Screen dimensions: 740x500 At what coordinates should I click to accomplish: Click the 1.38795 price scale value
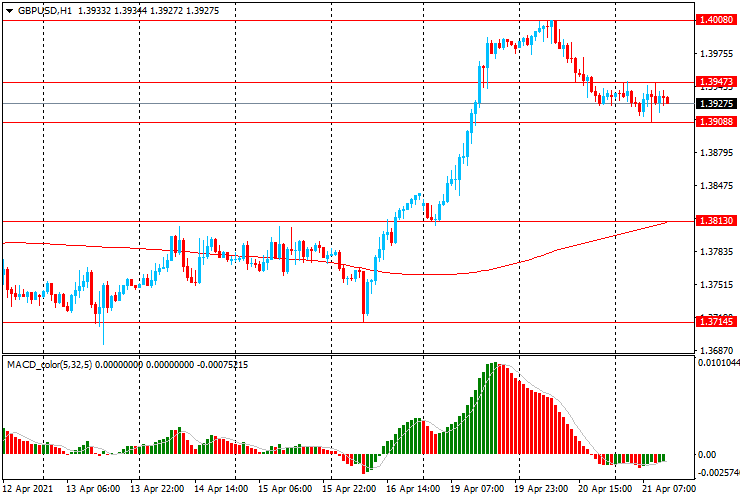[x=717, y=153]
